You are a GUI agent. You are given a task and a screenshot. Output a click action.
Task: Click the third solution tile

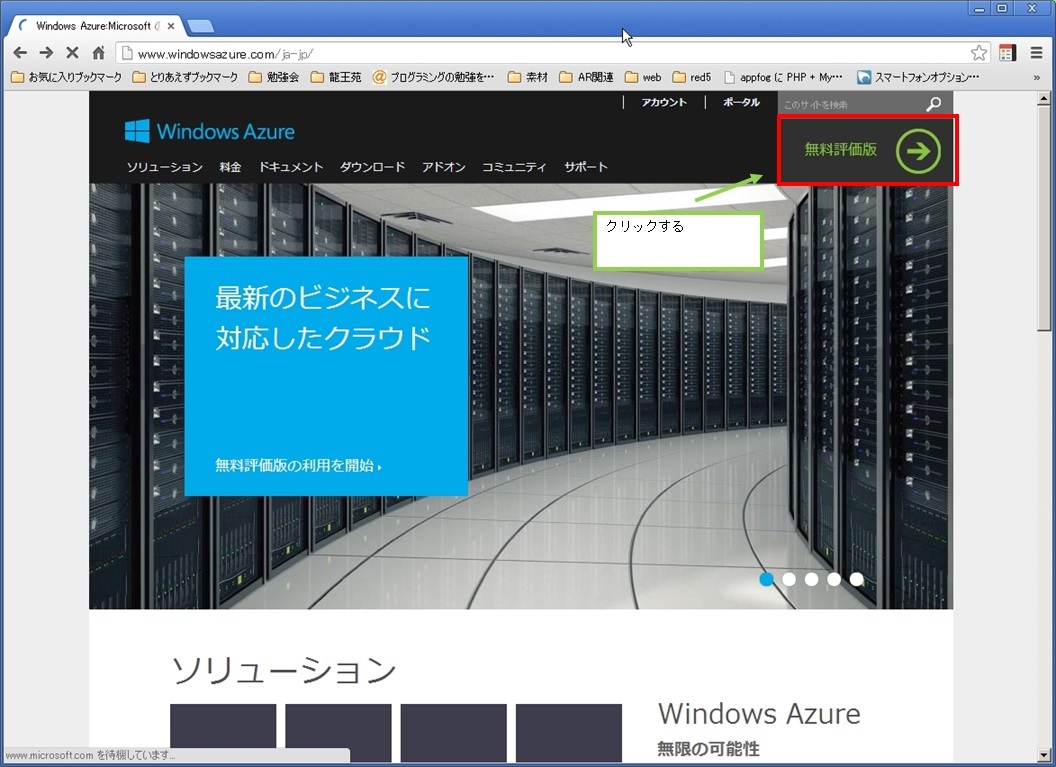pyautogui.click(x=453, y=733)
